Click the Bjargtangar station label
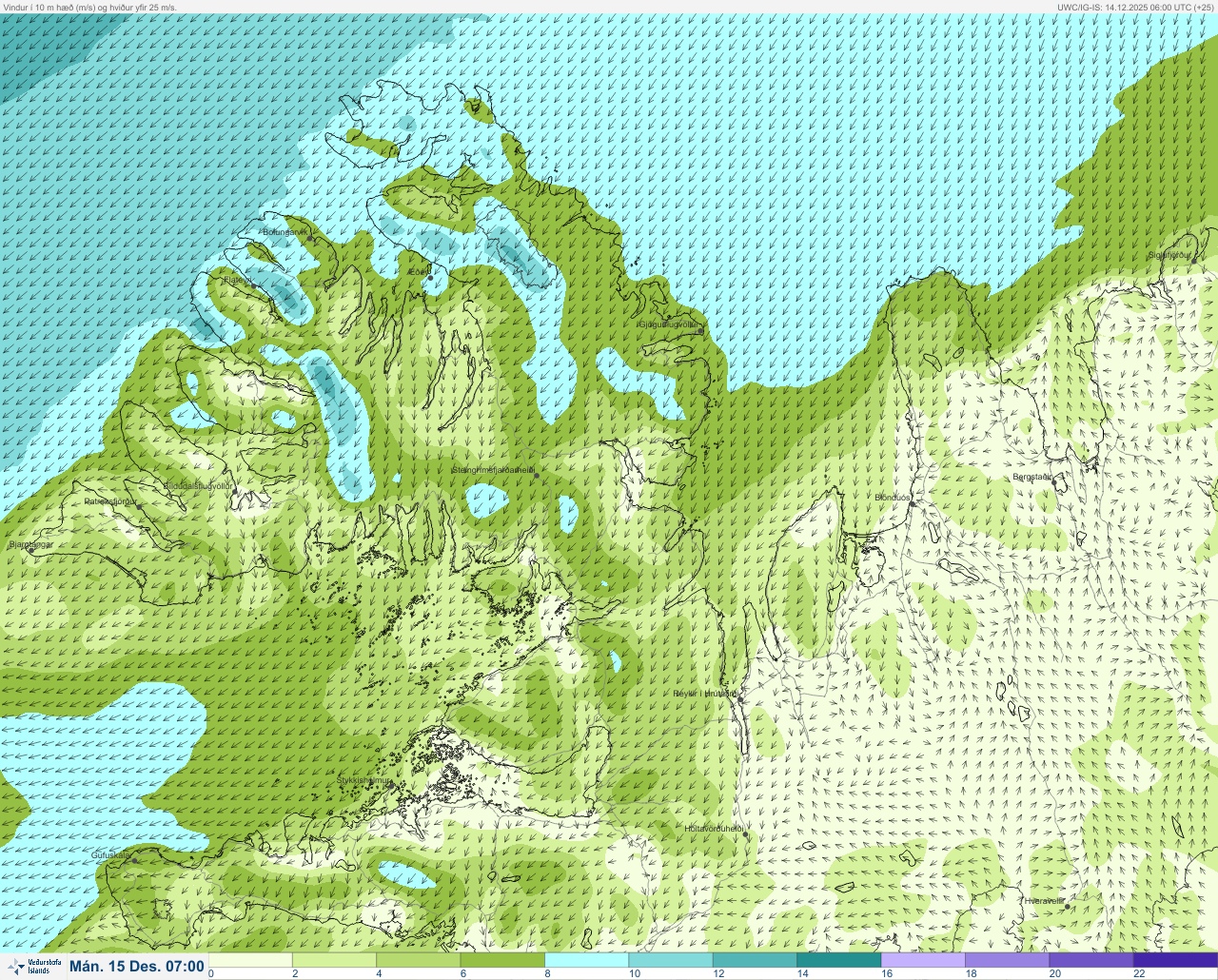 pos(30,545)
